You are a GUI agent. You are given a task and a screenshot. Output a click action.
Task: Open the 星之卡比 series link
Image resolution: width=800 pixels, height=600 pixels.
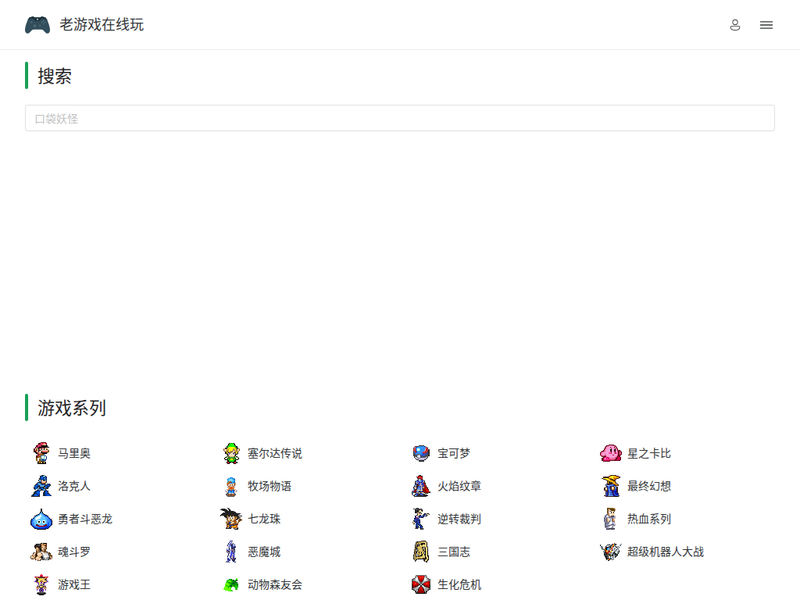click(649, 453)
